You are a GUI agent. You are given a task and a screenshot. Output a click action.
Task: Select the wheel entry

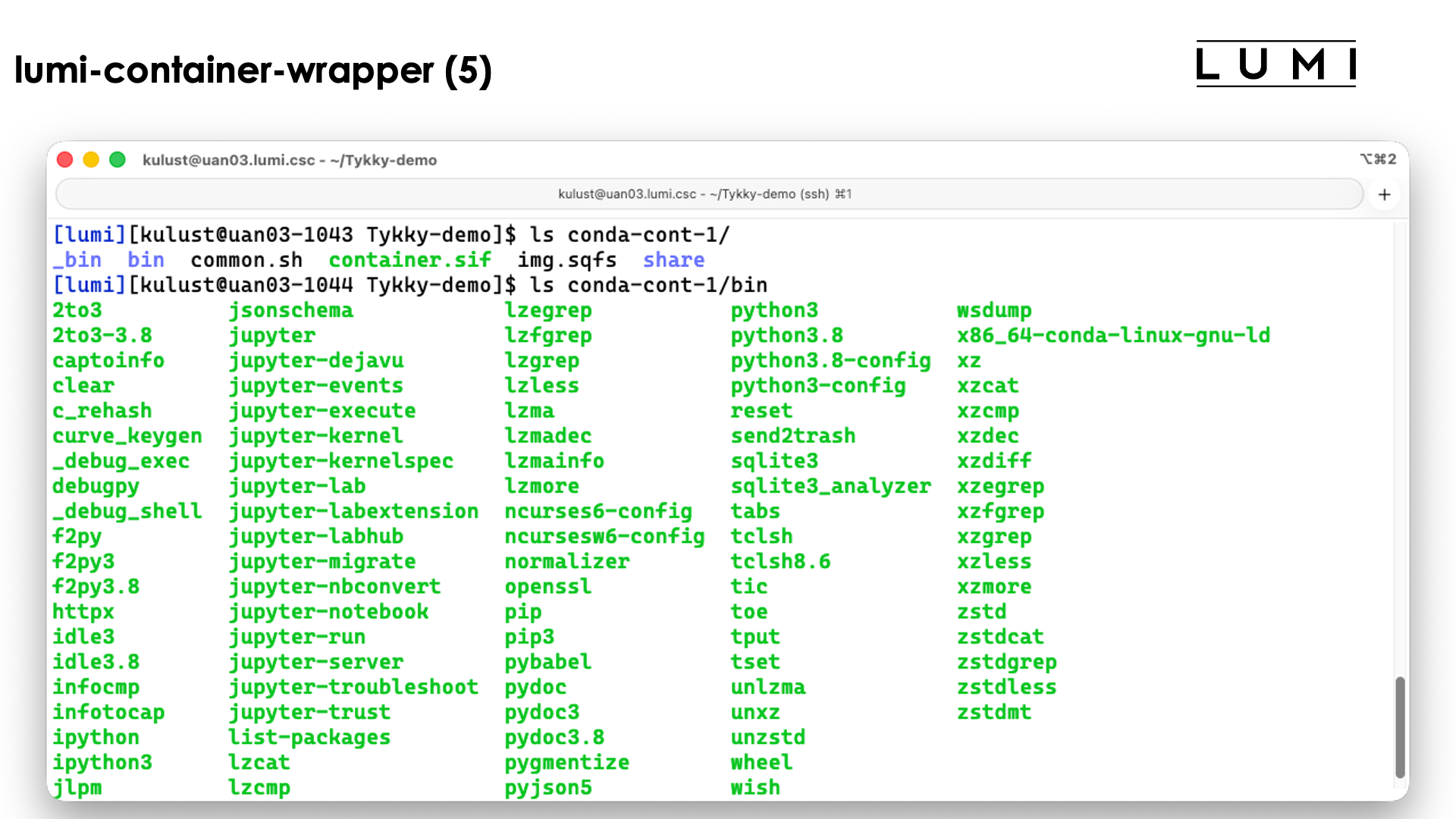761,762
